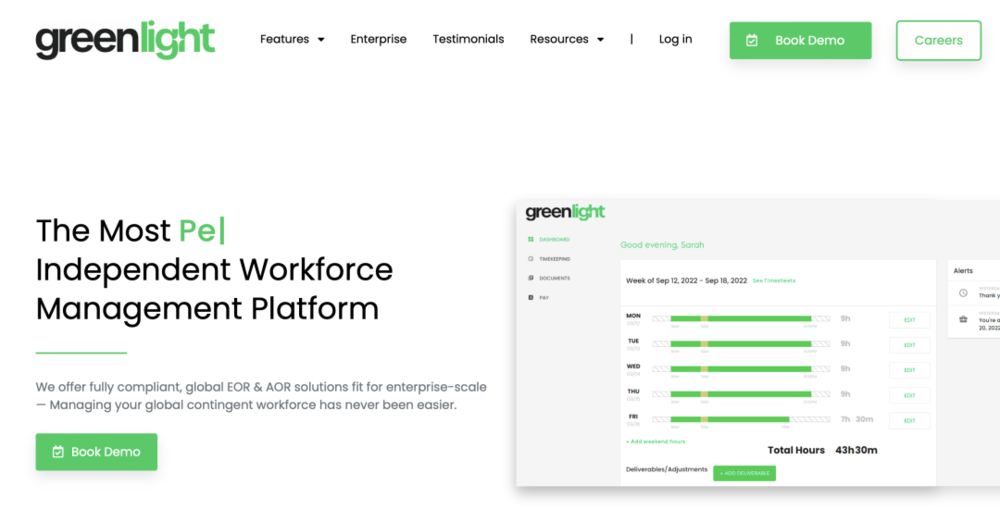Click Edit for Thursday row
The image size is (1000, 510).
909,395
